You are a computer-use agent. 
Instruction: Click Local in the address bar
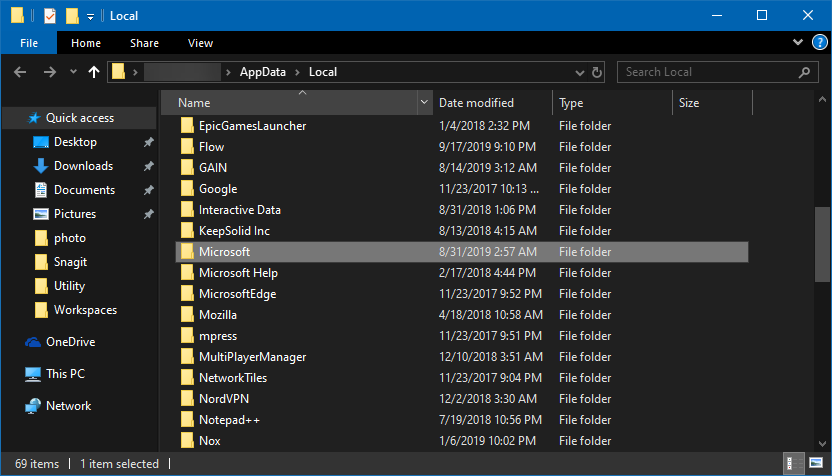[323, 72]
